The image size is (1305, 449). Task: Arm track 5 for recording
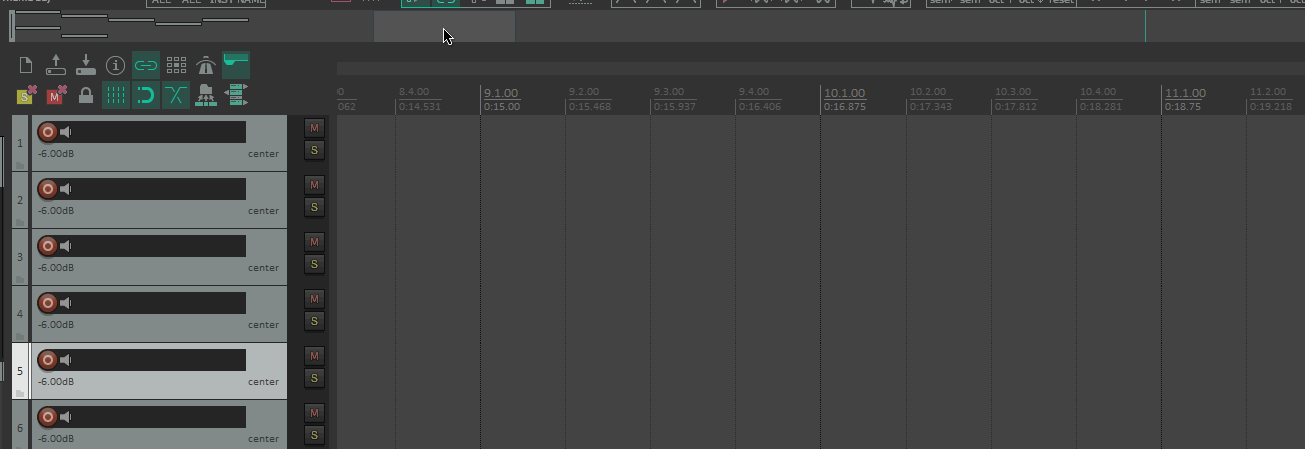click(x=47, y=360)
